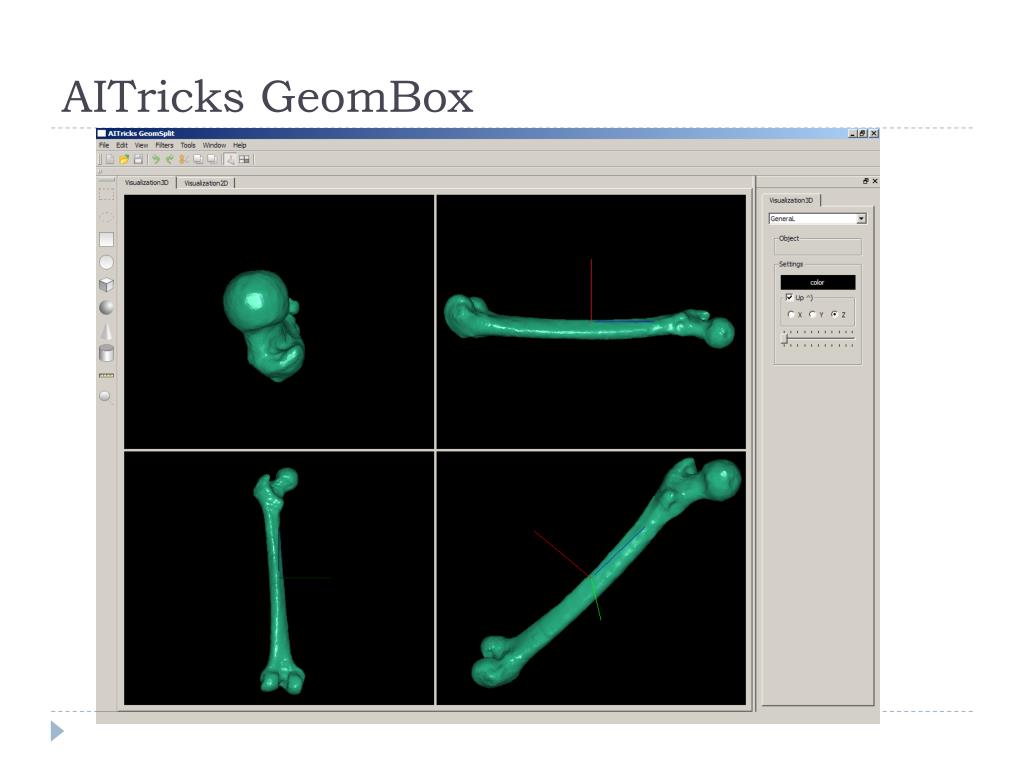Screen dimensions: 1024x768
Task: Click the New document toolbar icon
Action: point(110,159)
